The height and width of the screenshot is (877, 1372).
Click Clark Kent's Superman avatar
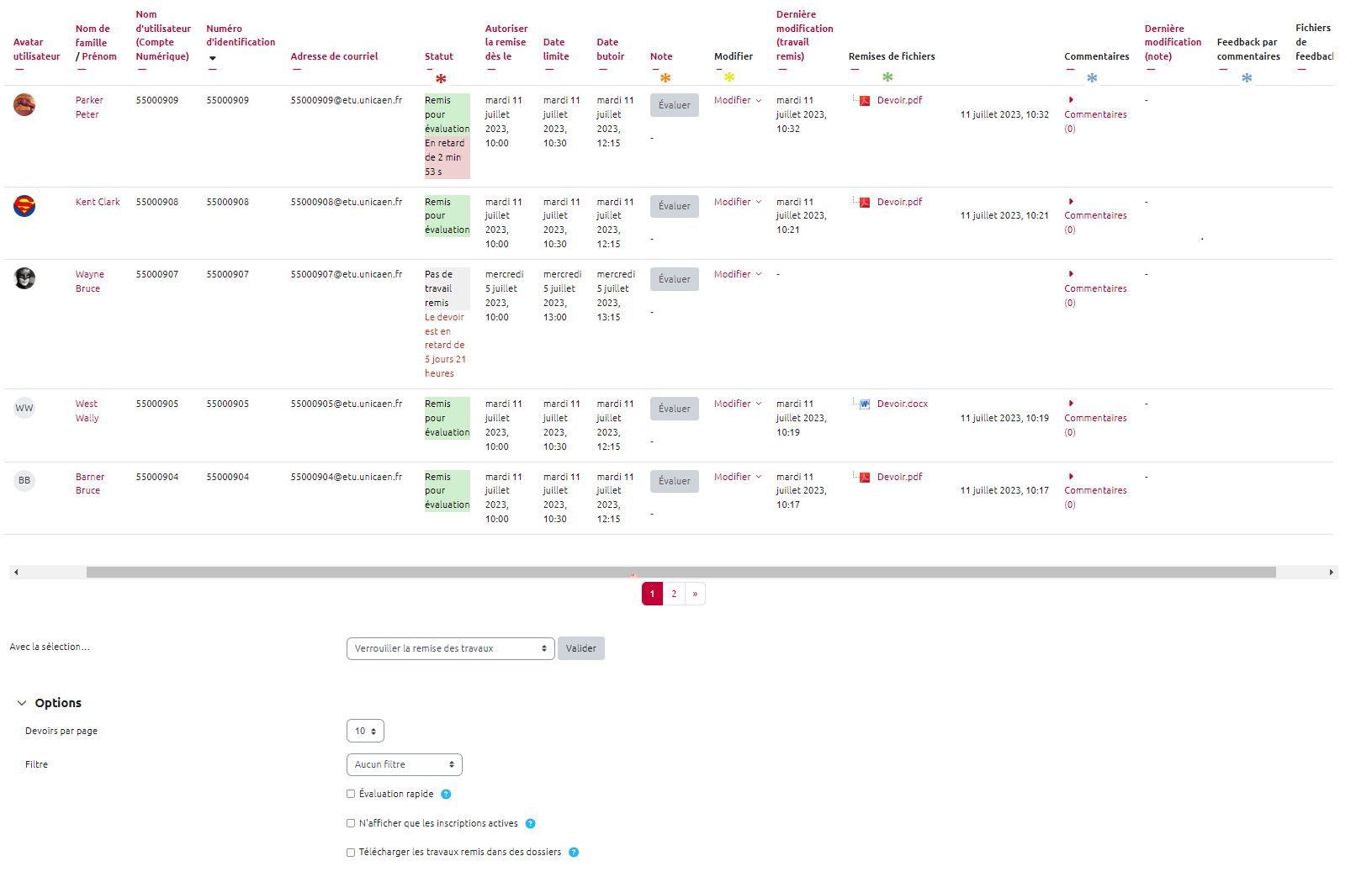click(24, 206)
